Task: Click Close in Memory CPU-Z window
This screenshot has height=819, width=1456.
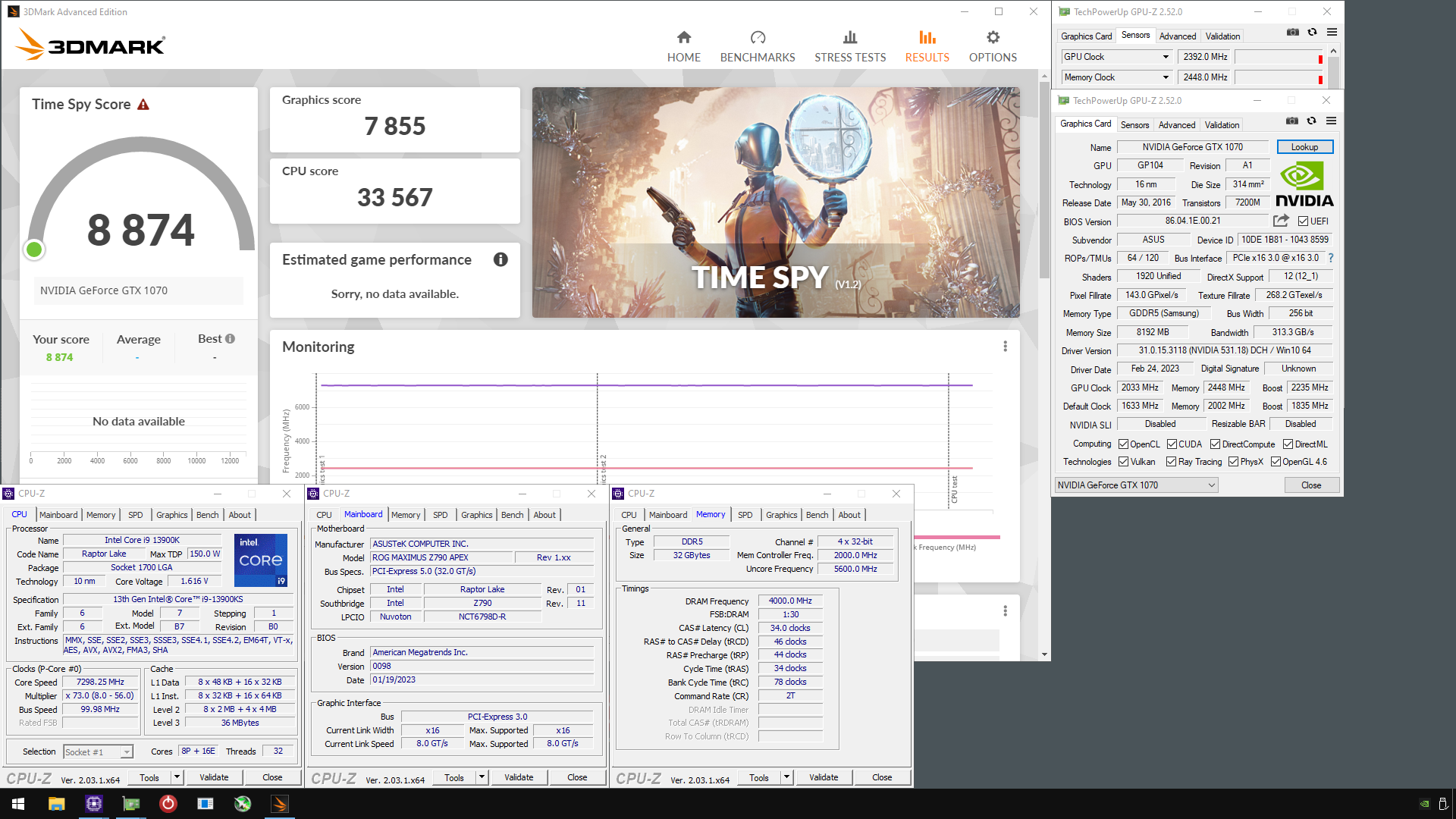Action: (x=882, y=777)
